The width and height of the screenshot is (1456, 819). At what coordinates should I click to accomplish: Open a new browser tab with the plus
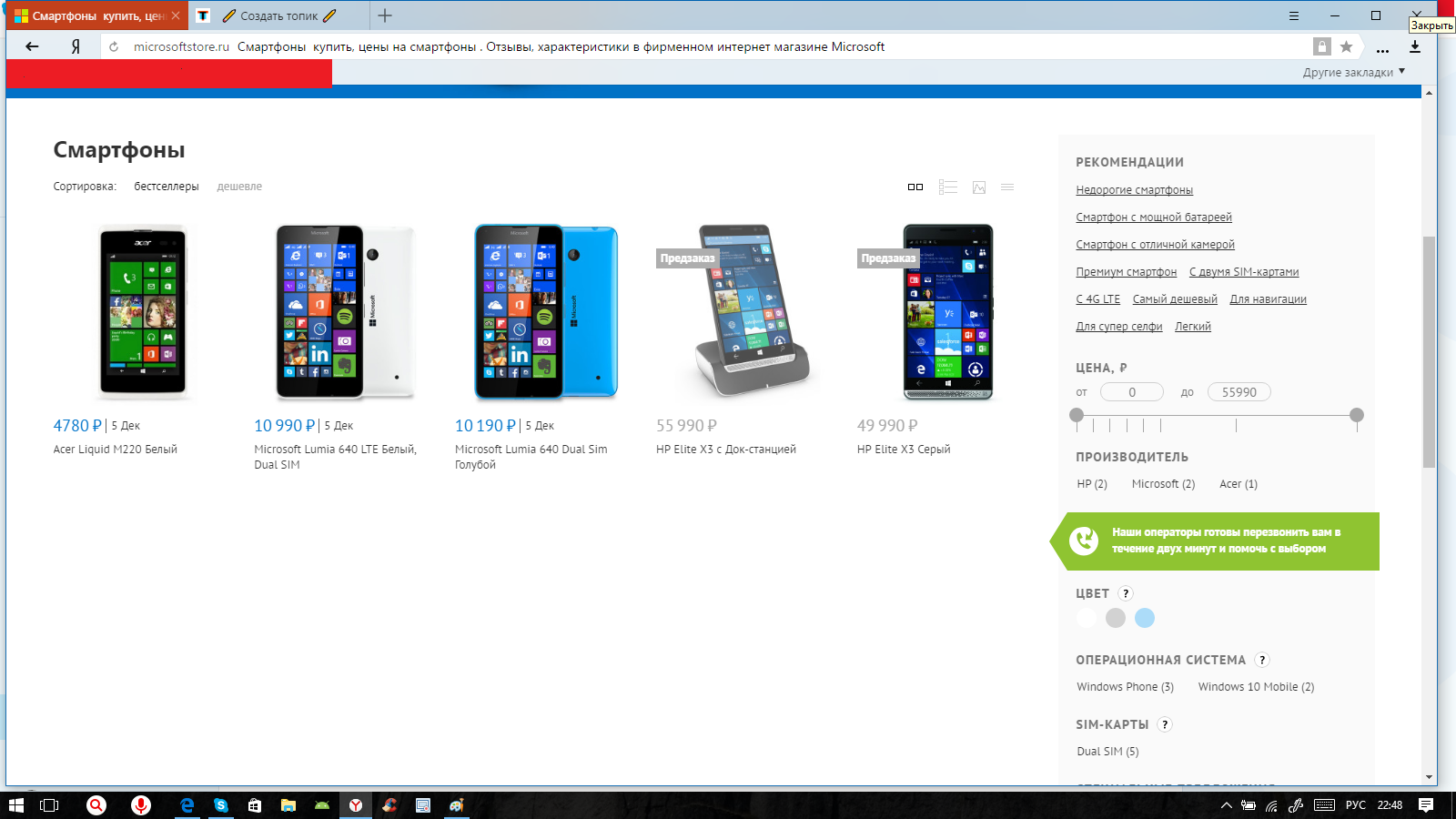coord(385,15)
